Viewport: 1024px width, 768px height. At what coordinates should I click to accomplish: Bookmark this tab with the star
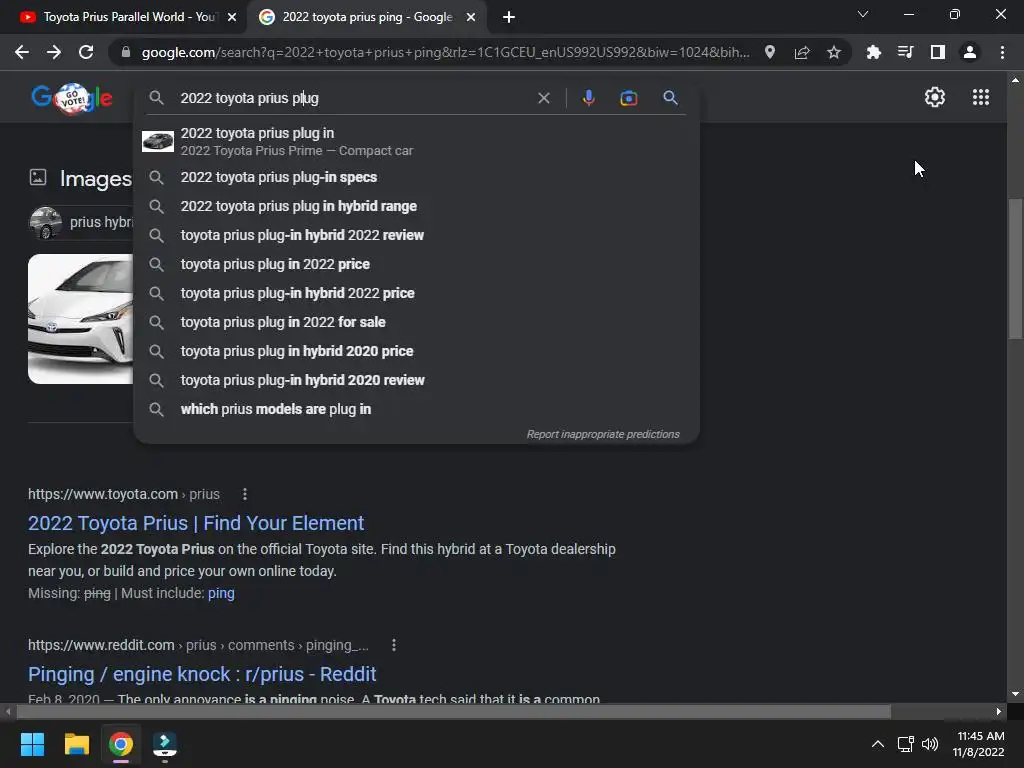tap(834, 52)
